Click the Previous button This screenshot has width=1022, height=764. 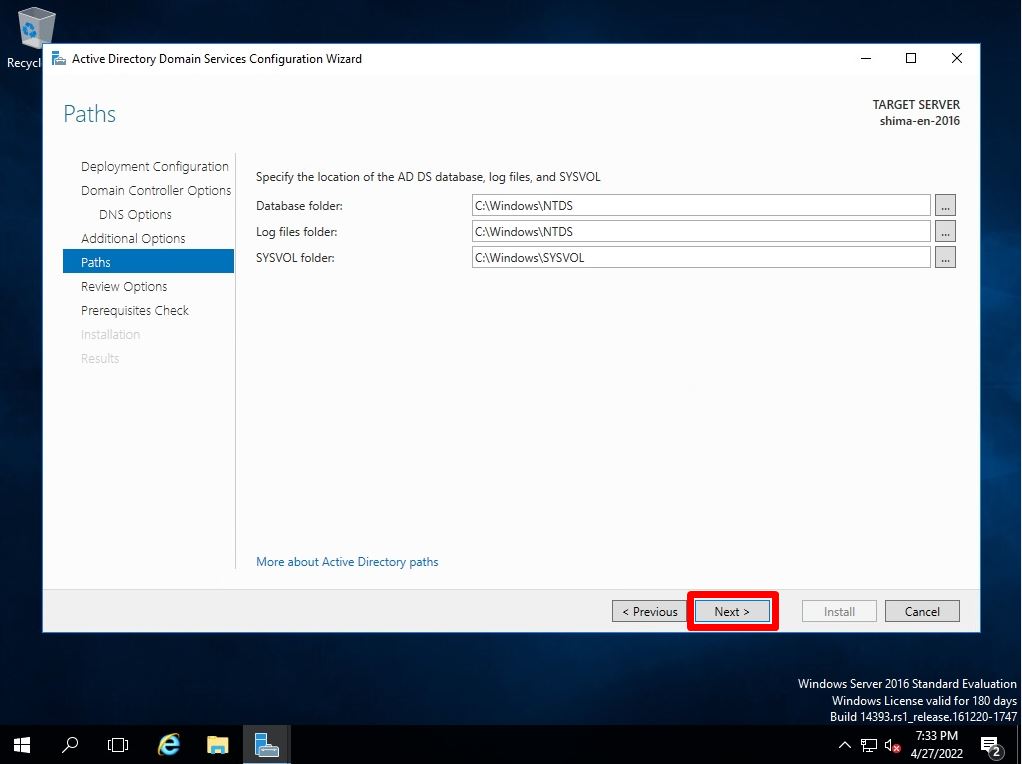(x=649, y=611)
